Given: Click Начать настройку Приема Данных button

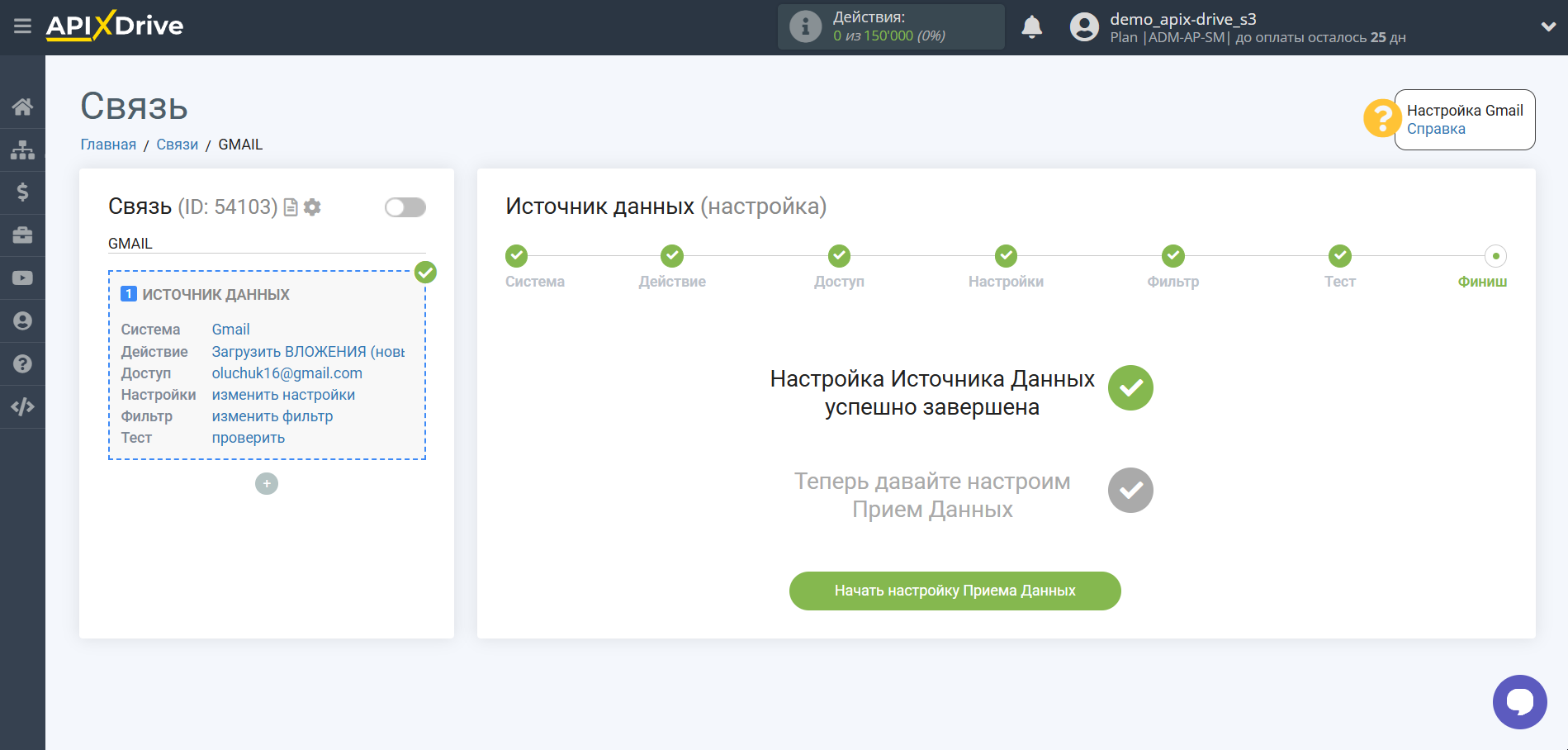Looking at the screenshot, I should [955, 591].
